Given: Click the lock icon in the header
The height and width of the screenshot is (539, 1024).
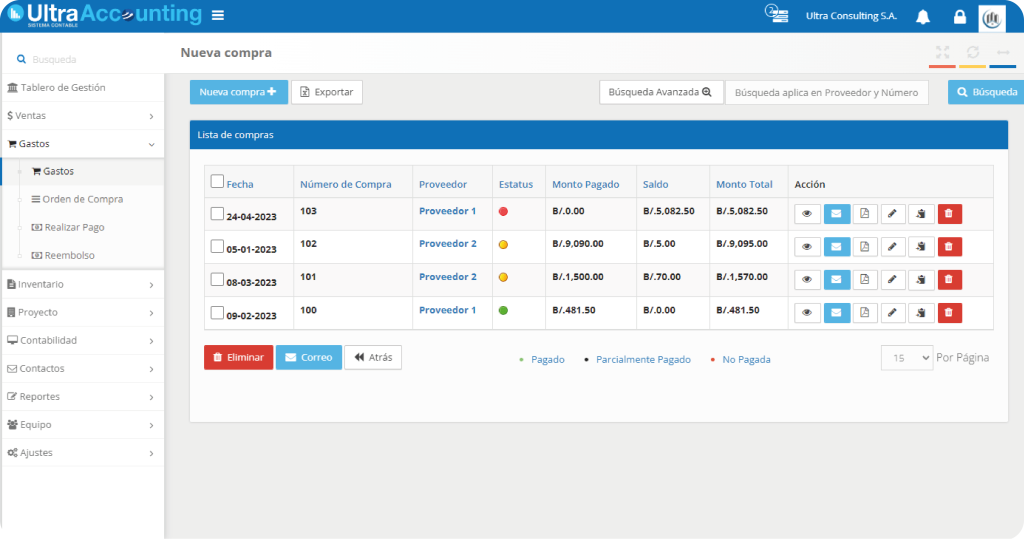Looking at the screenshot, I should coord(959,17).
